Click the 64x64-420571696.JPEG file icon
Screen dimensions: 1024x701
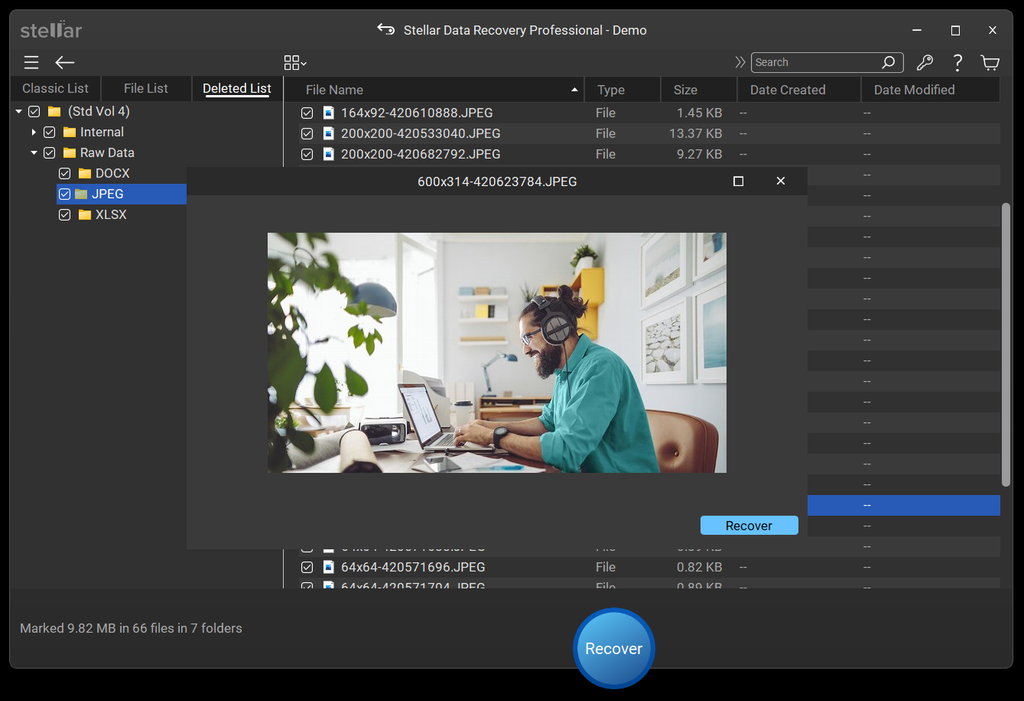coord(328,568)
